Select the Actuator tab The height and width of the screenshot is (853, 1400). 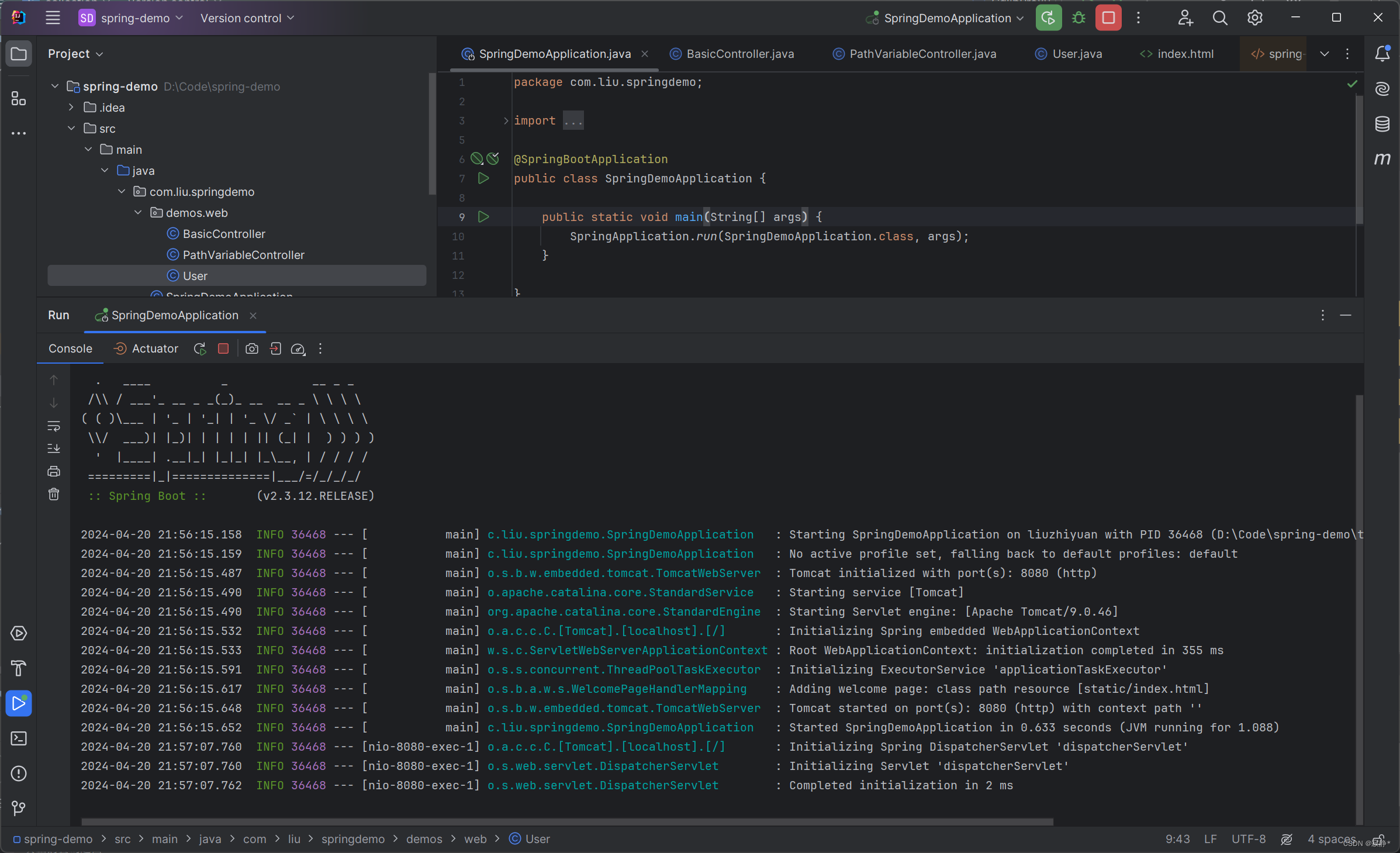(x=146, y=348)
